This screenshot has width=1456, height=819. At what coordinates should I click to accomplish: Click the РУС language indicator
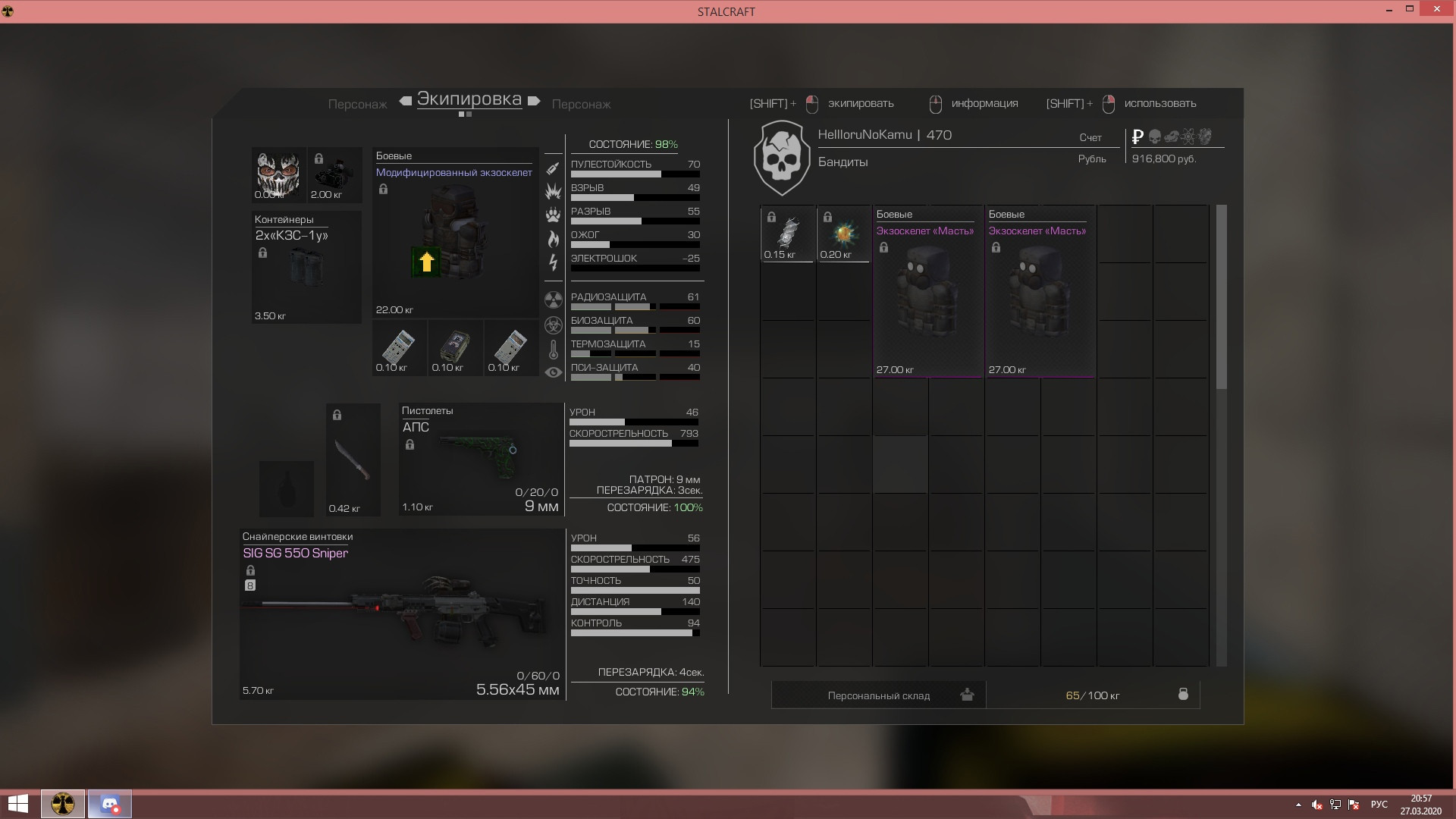click(1379, 805)
